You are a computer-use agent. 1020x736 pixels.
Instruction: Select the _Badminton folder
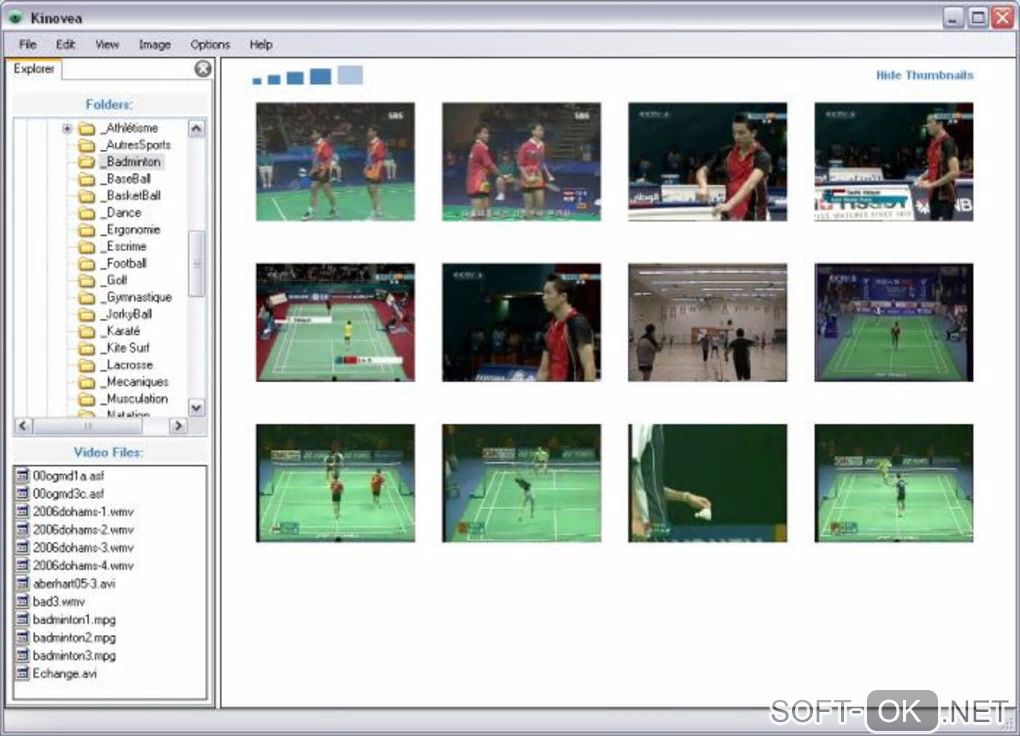[x=131, y=161]
